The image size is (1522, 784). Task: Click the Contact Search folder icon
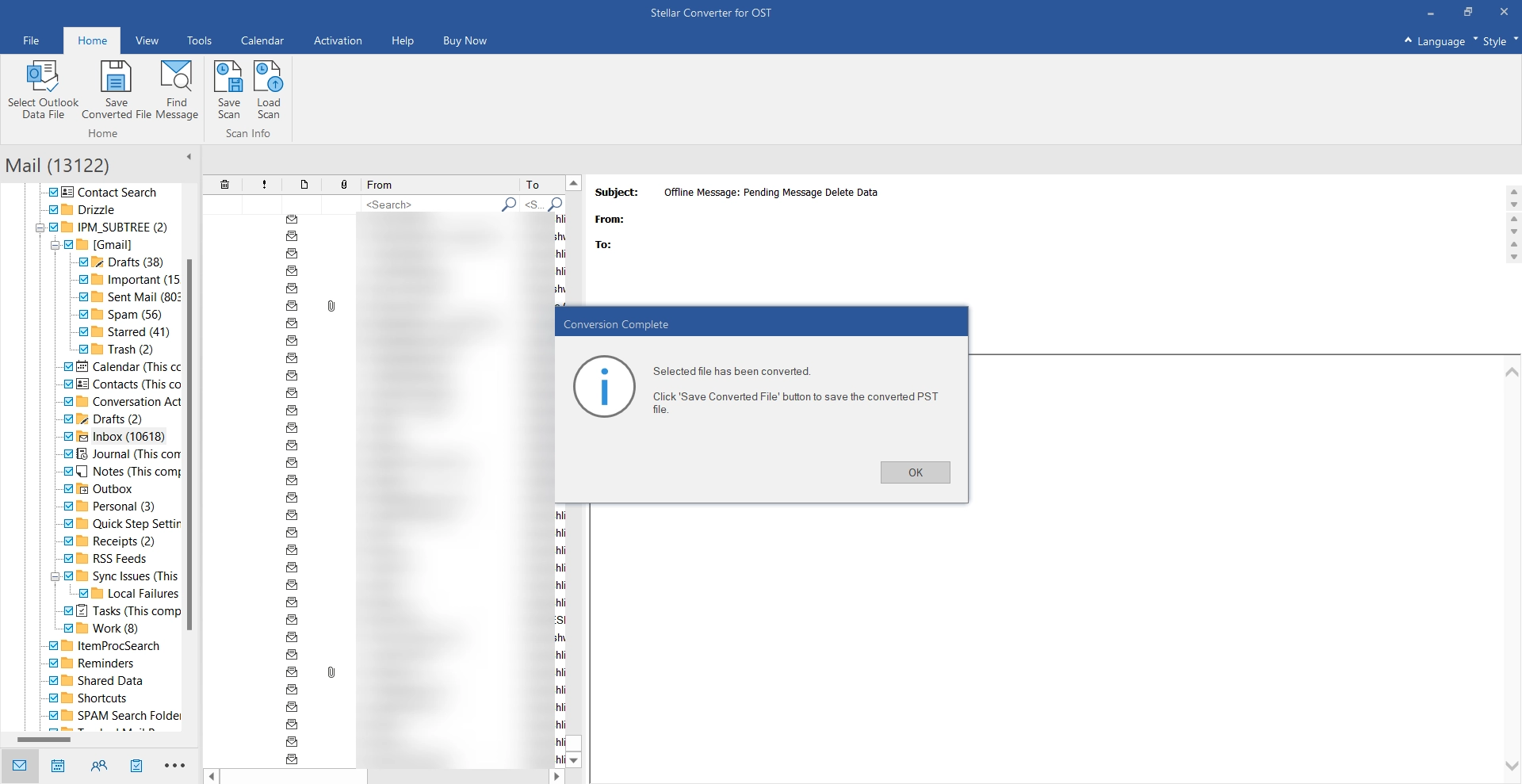pos(67,193)
